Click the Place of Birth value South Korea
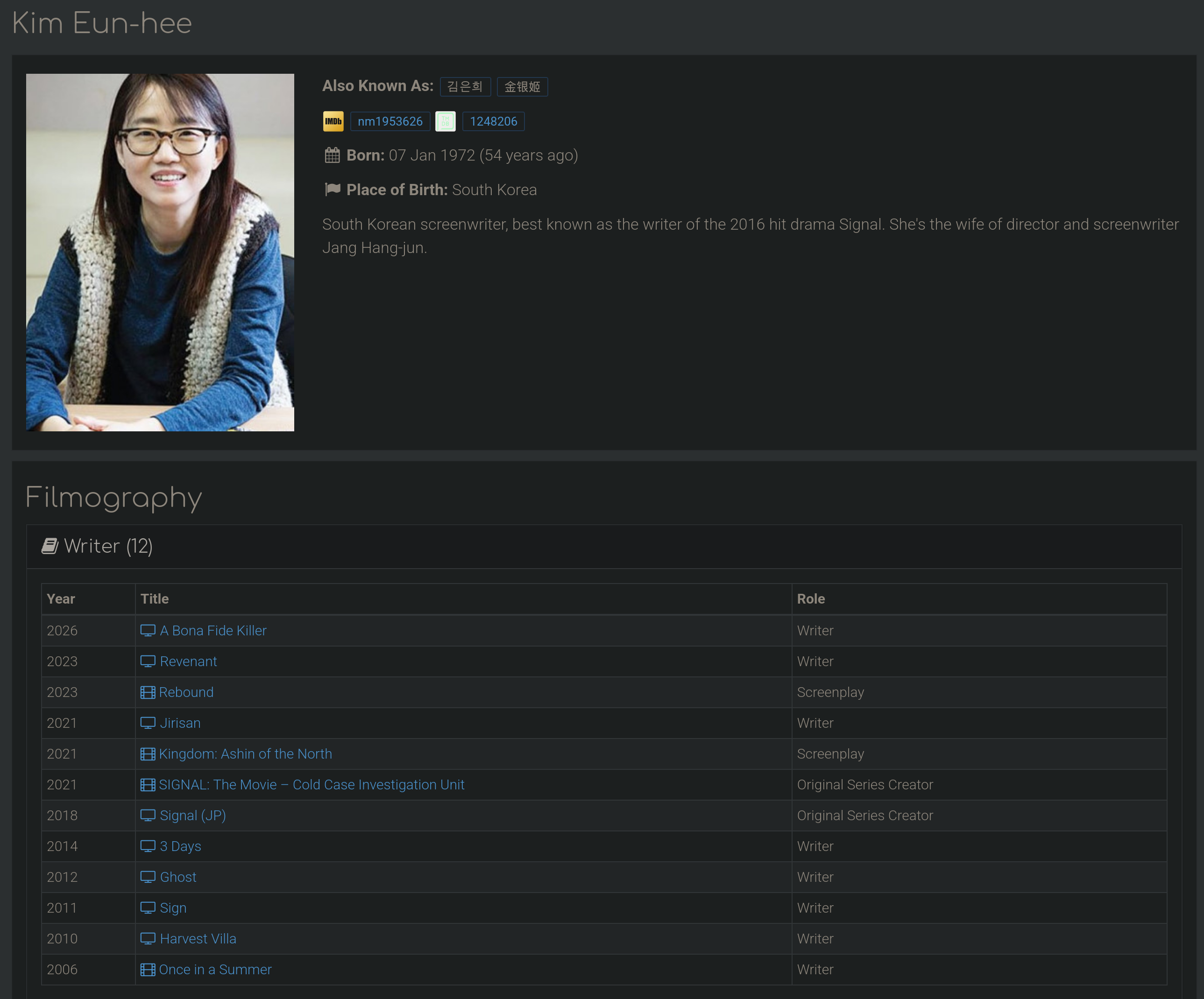Screen dimensions: 1204x999 point(495,190)
